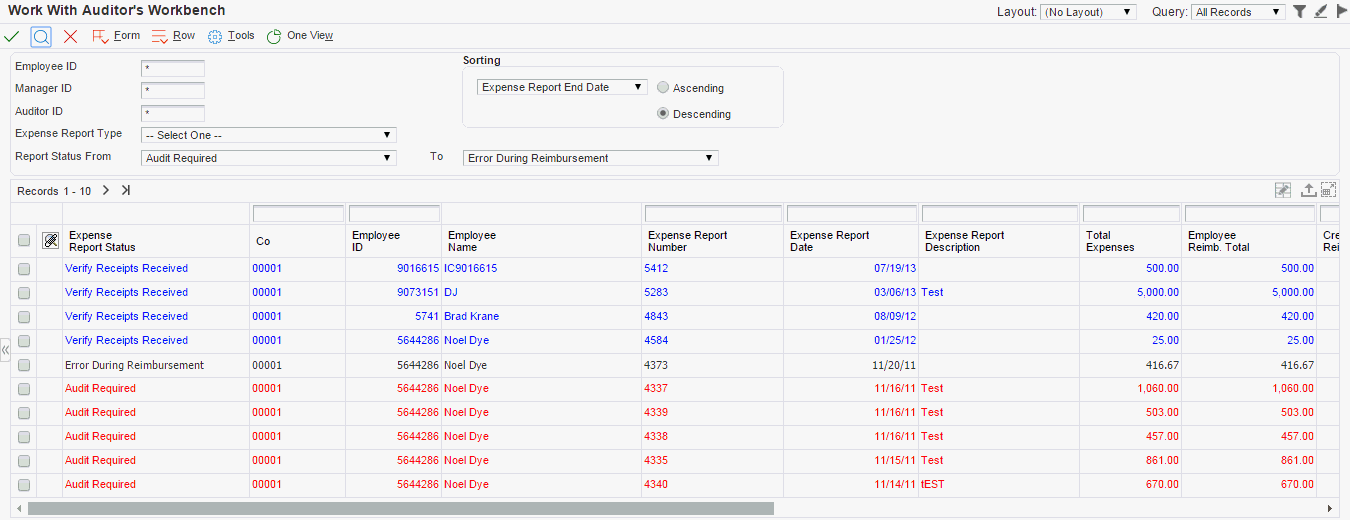The height and width of the screenshot is (520, 1350).
Task: Click the export grid data icon
Action: pos(1308,190)
